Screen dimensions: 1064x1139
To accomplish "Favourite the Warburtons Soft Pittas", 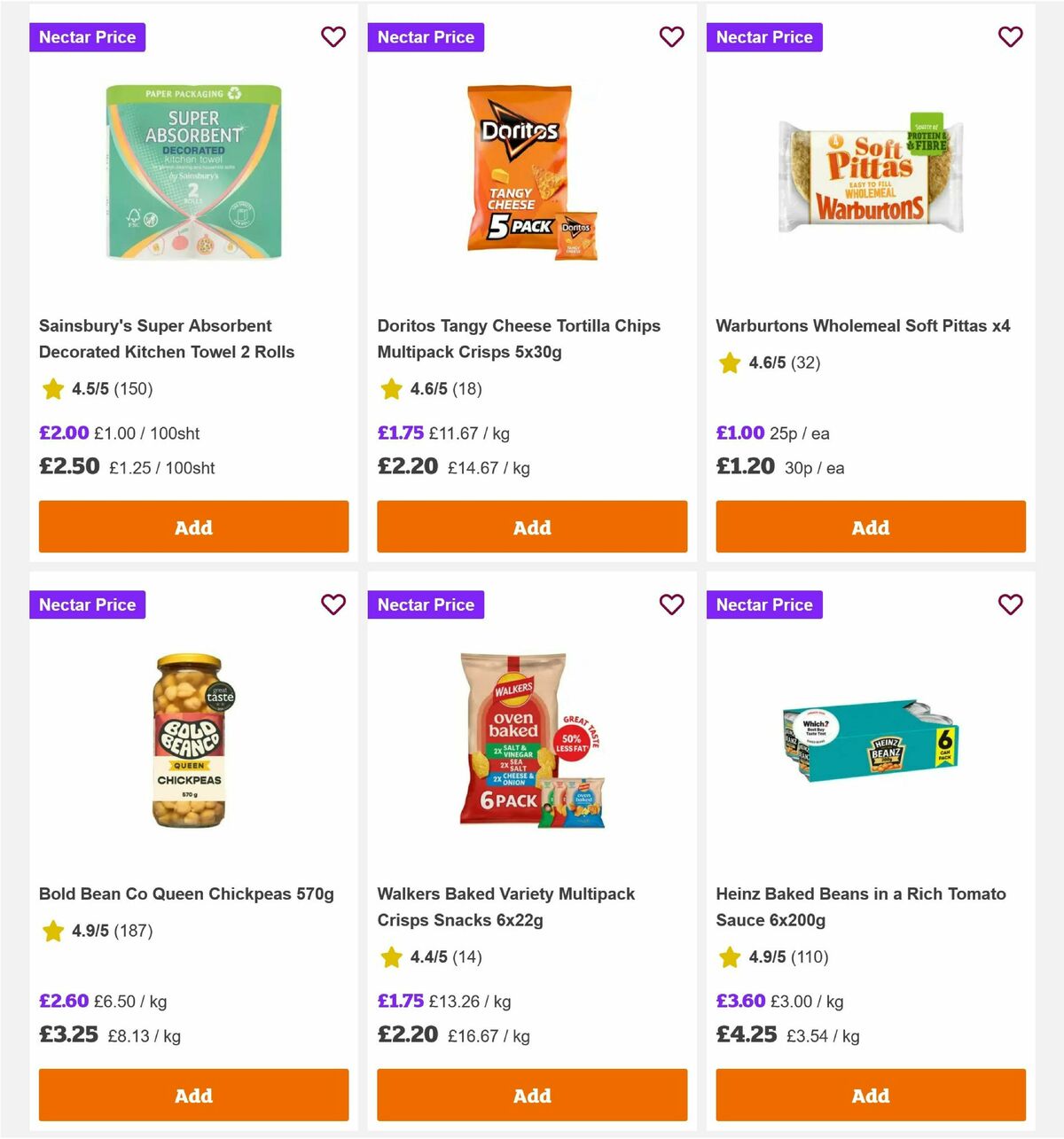I will coord(1010,37).
